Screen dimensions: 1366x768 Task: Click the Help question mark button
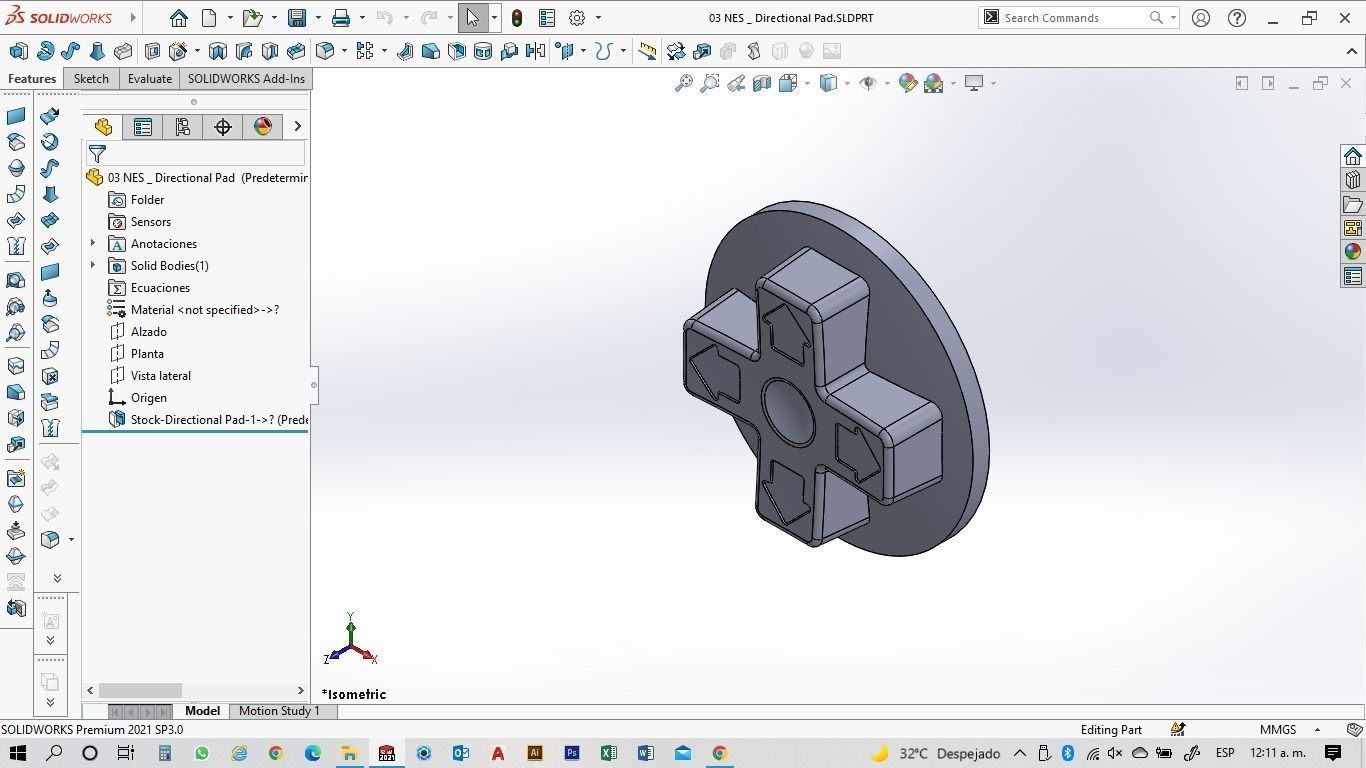[1237, 18]
